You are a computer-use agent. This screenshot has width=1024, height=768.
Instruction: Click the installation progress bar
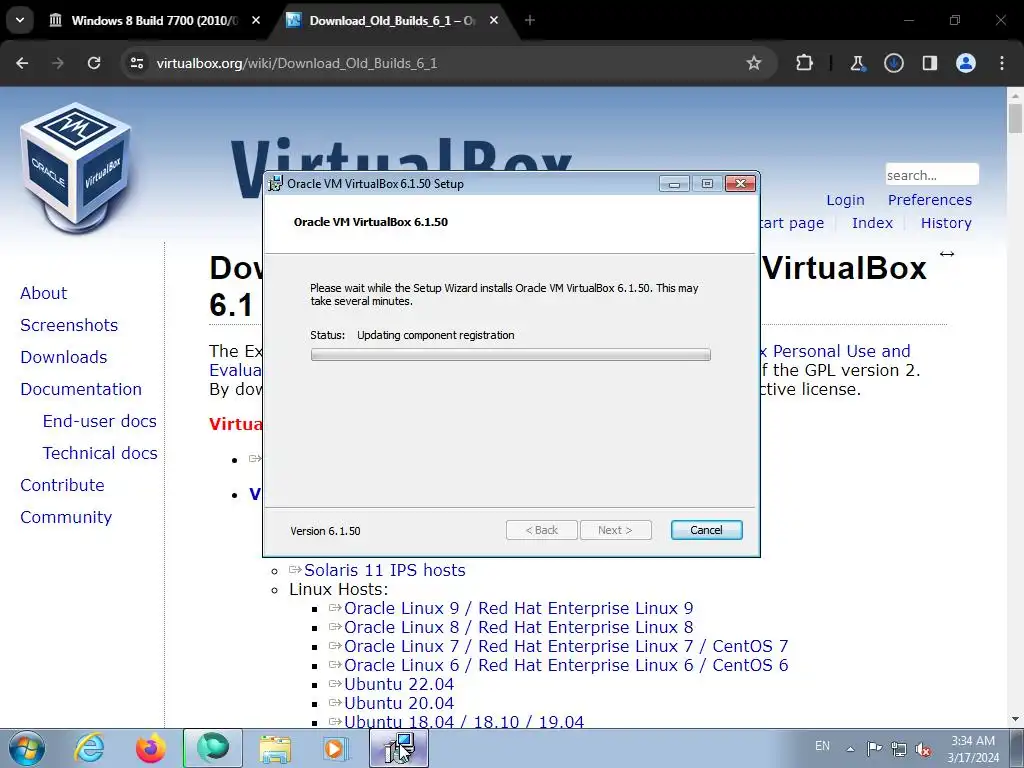point(511,355)
